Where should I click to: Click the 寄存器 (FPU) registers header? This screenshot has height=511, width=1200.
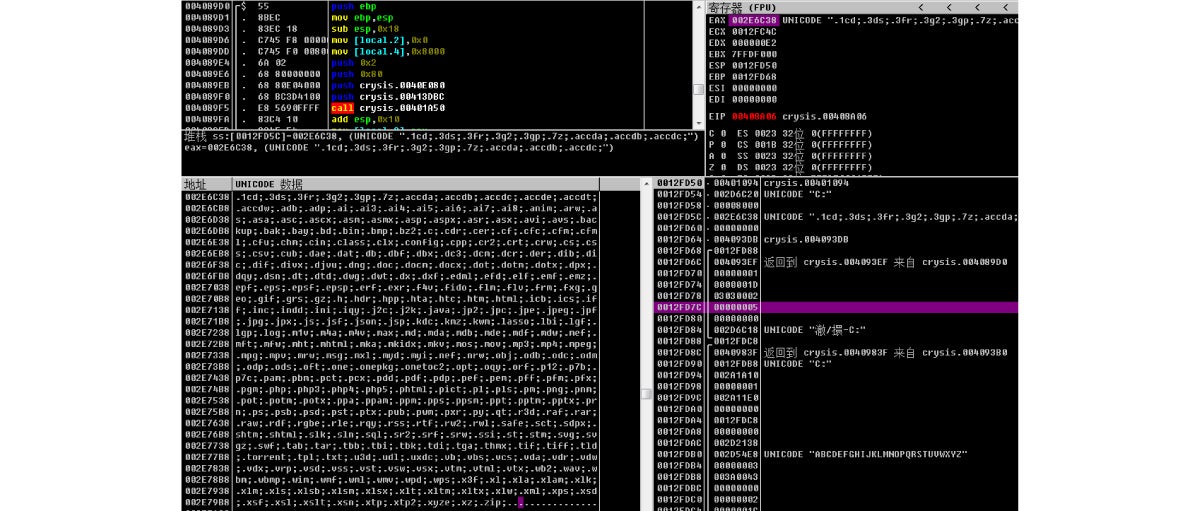click(x=742, y=7)
